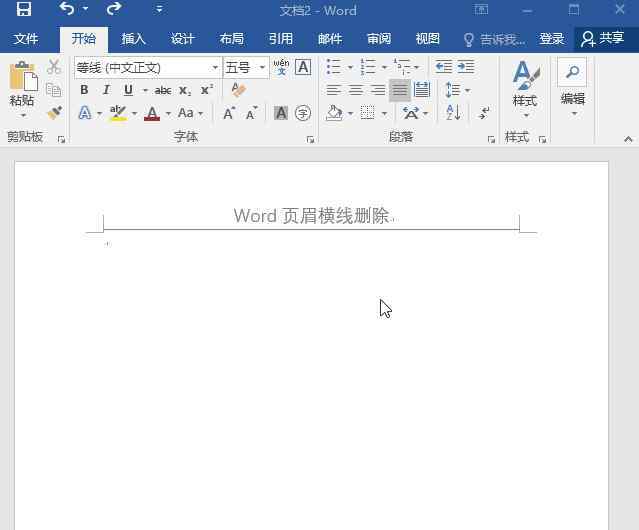Image resolution: width=639 pixels, height=530 pixels.
Task: Apply numbered list
Action: point(368,66)
